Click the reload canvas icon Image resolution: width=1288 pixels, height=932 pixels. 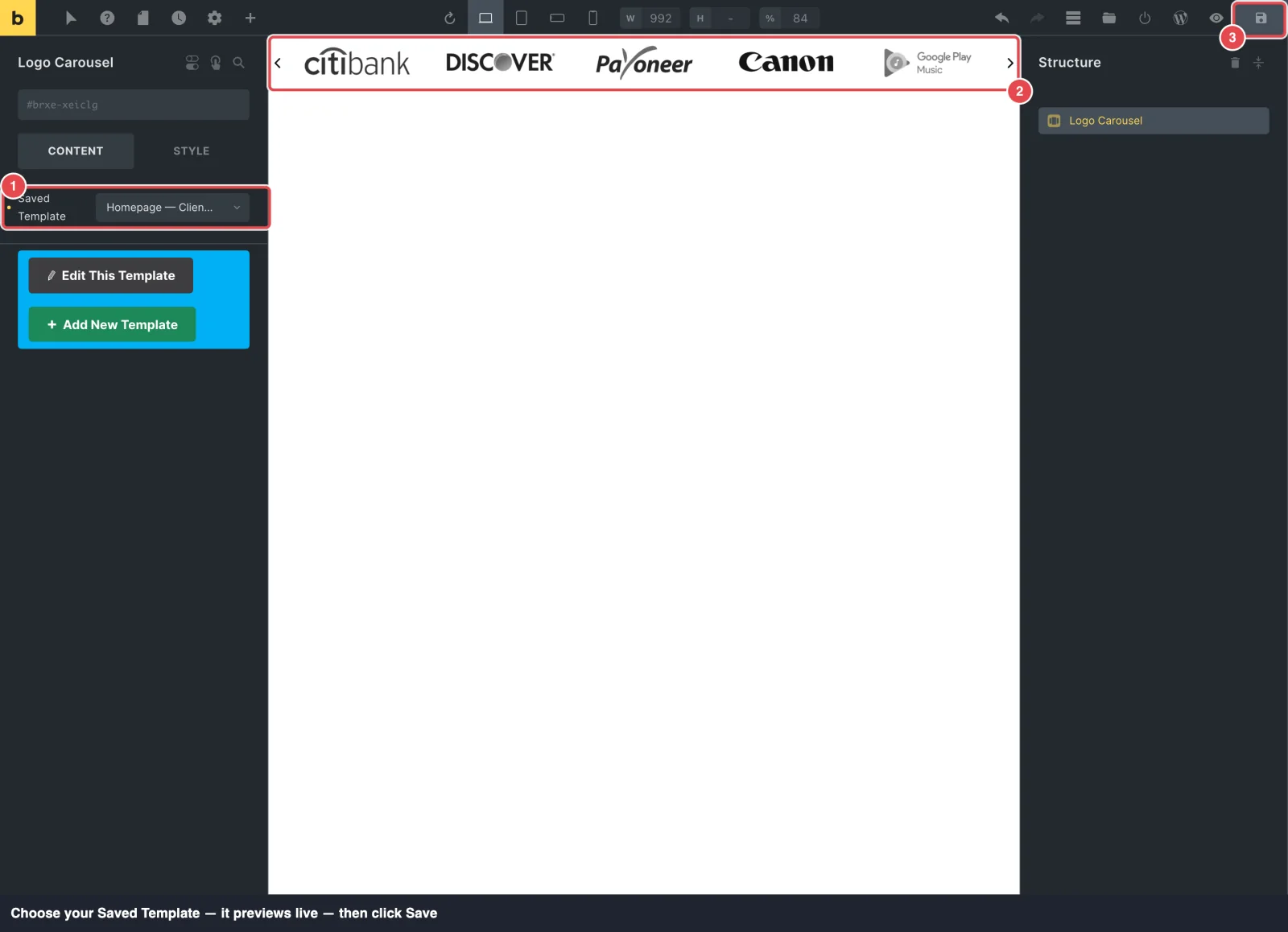point(450,18)
